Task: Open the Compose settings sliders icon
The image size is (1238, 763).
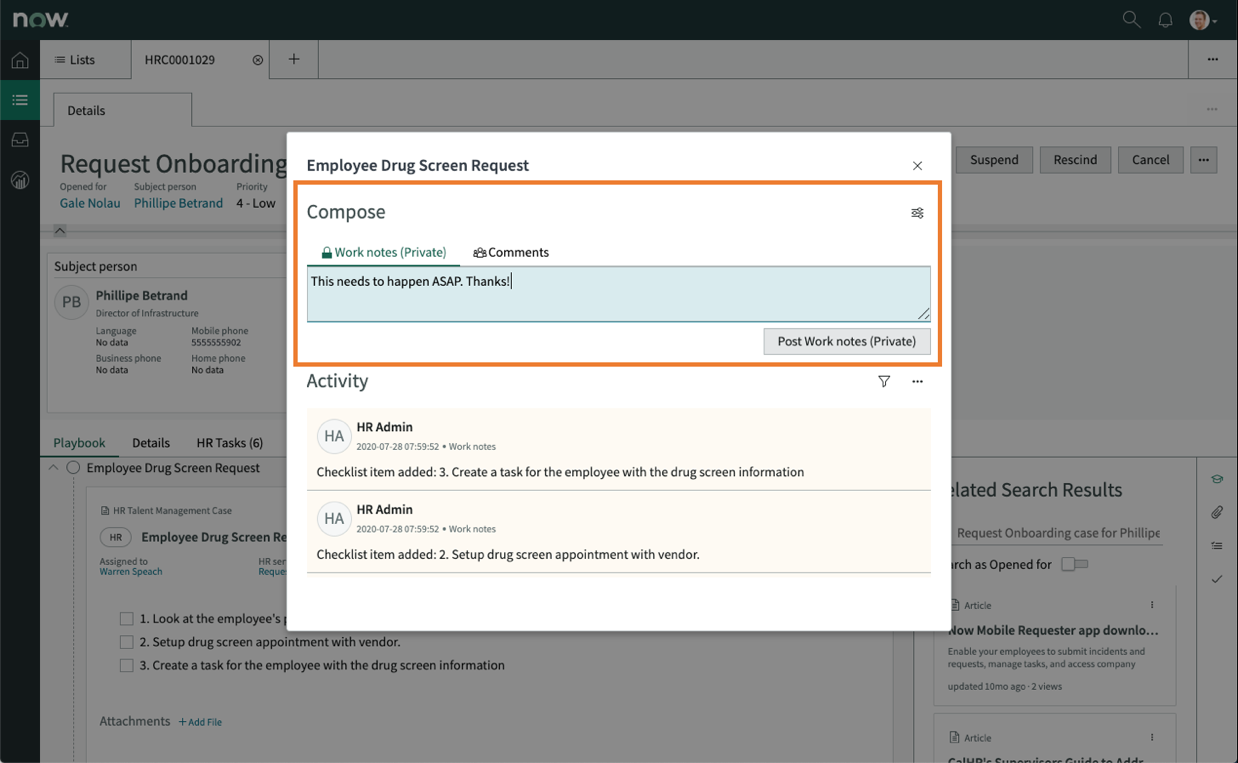Action: point(917,213)
